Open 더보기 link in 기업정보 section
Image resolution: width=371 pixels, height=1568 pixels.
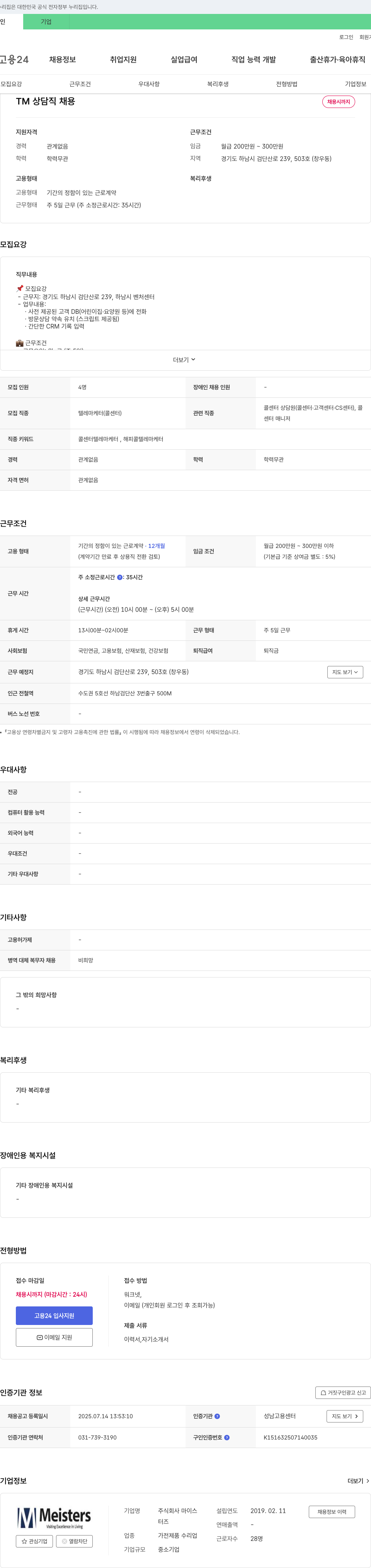point(358,1481)
